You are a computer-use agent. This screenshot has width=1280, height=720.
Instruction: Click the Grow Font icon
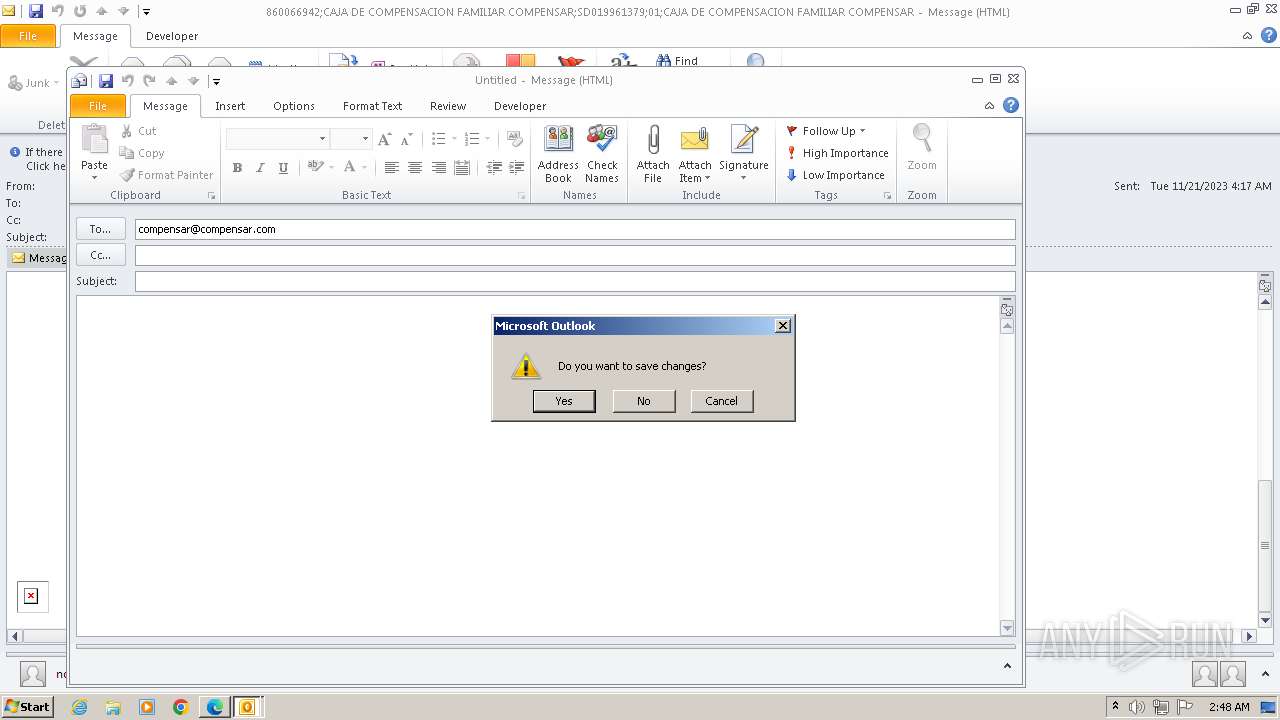384,139
